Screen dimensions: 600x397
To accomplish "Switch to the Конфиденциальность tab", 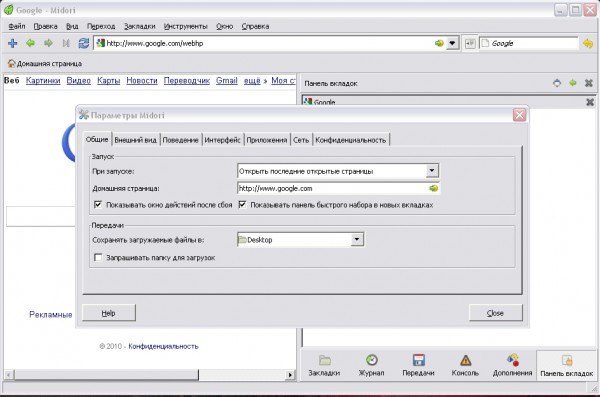I will [x=351, y=140].
